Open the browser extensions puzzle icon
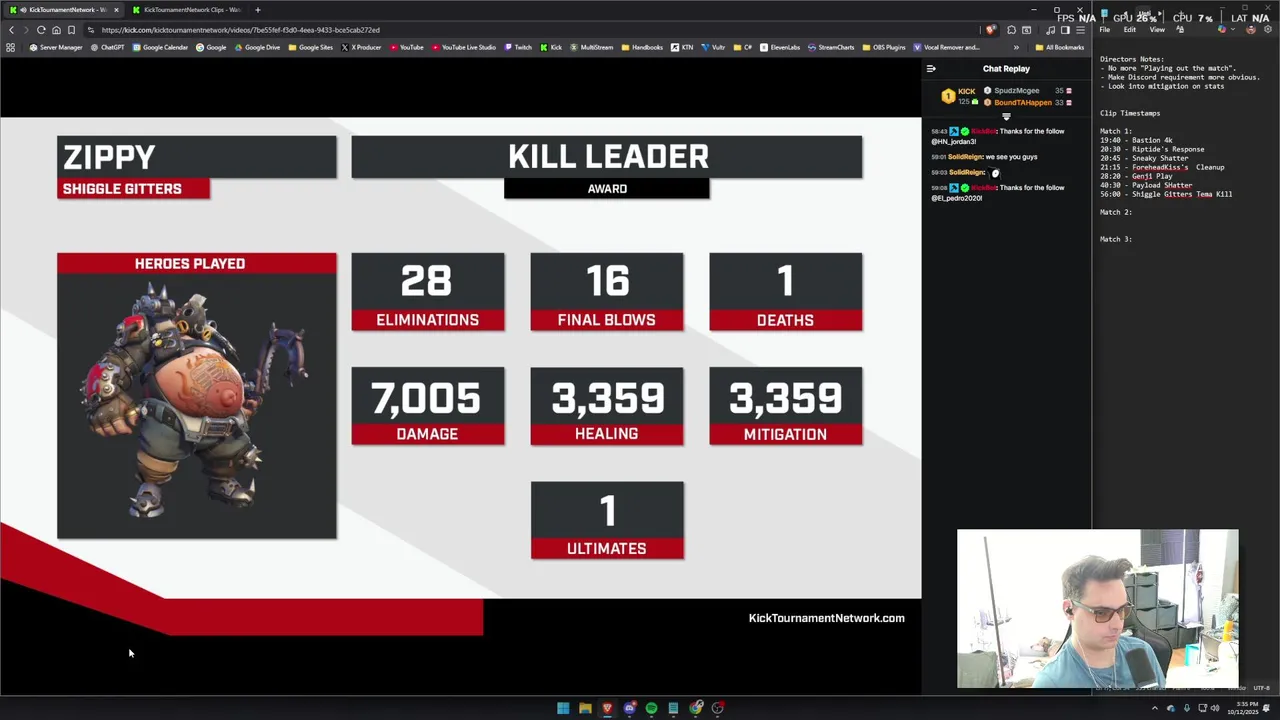Image resolution: width=1280 pixels, height=720 pixels. (1011, 30)
